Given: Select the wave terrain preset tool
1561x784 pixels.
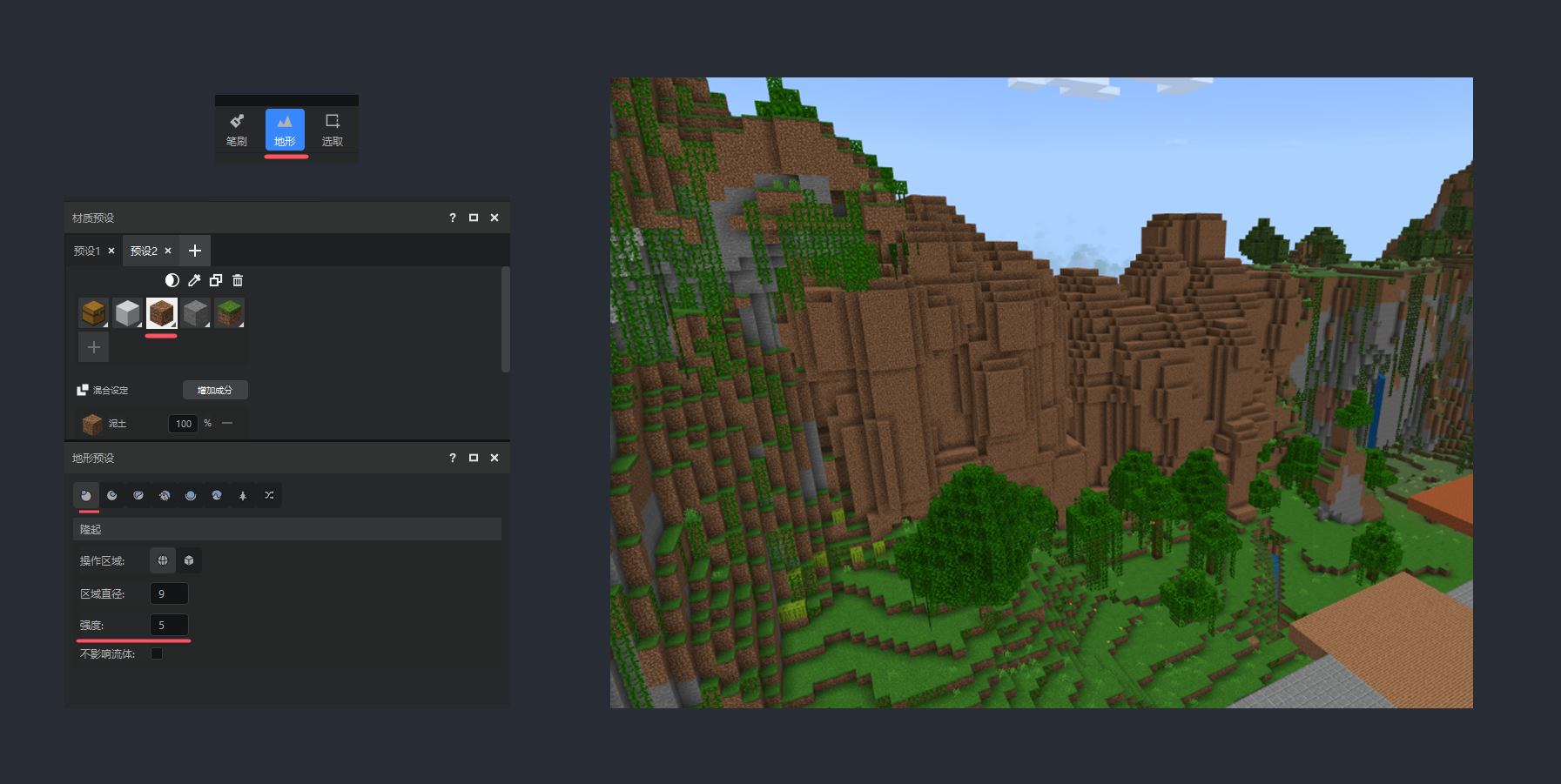Looking at the screenshot, I should click(x=217, y=495).
